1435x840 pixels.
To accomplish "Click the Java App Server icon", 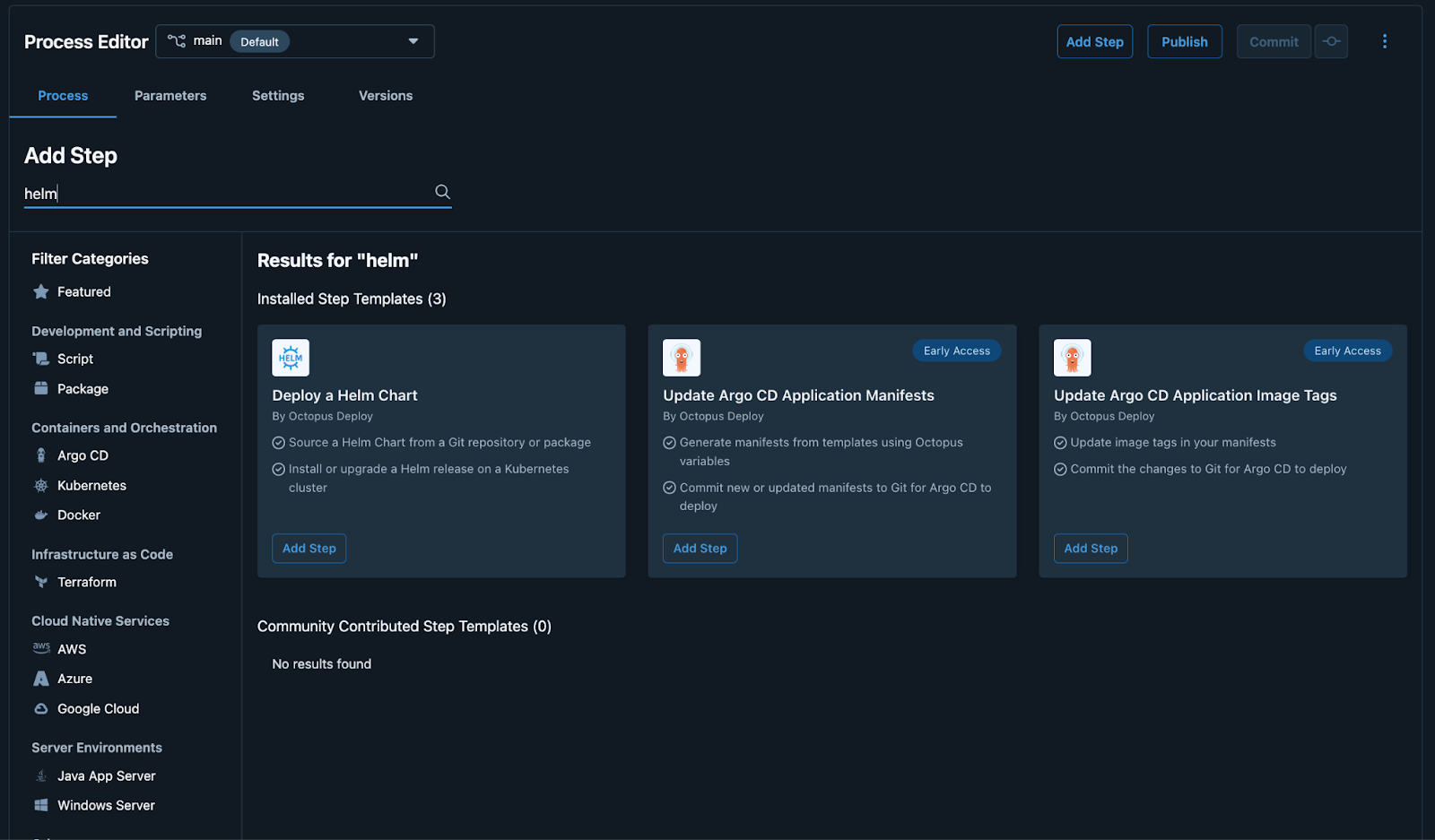I will click(x=41, y=775).
